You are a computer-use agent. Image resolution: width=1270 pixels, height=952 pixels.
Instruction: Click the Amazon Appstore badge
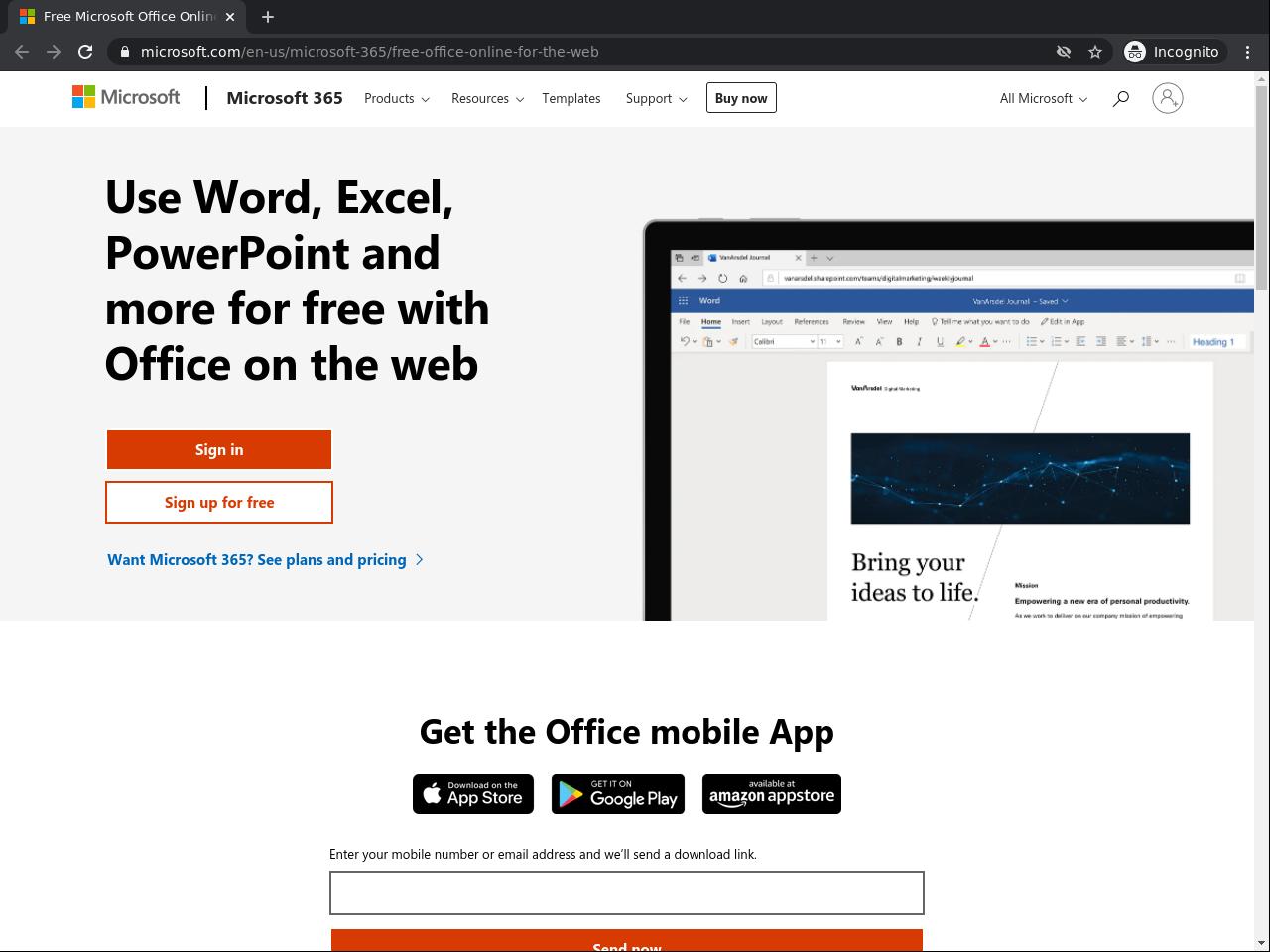772,794
